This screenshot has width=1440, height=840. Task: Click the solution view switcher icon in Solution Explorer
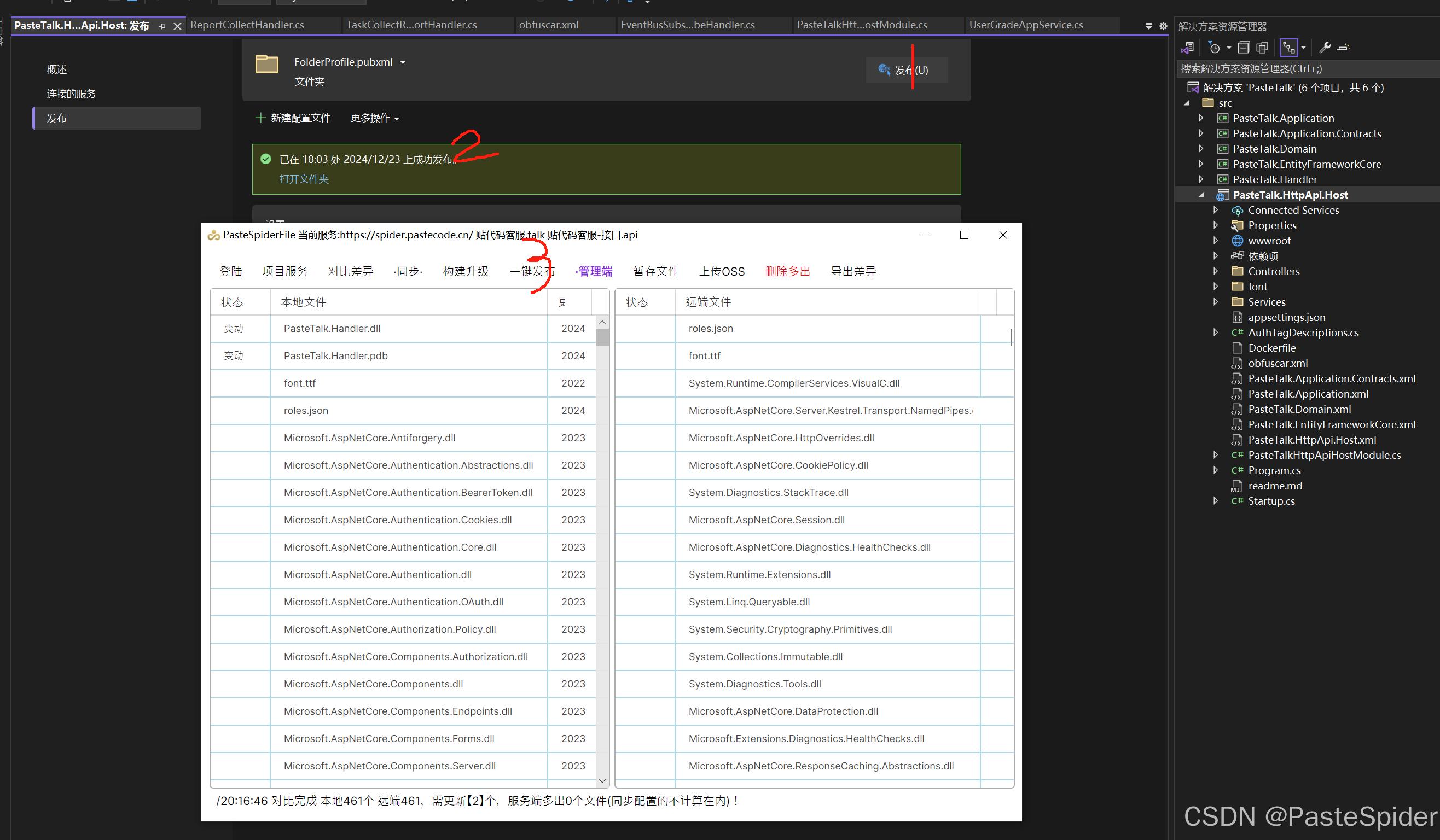1188,48
